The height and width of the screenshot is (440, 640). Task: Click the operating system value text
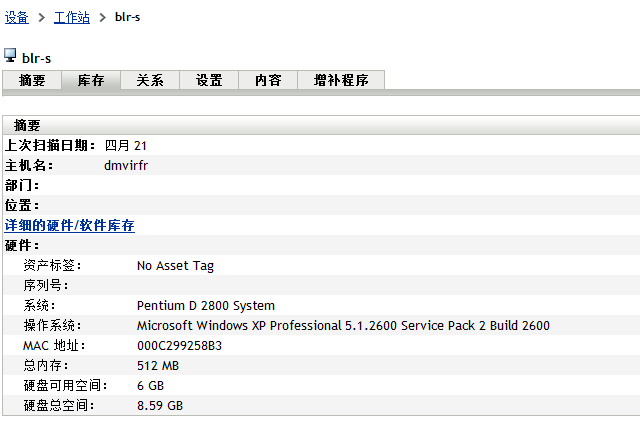(x=342, y=326)
